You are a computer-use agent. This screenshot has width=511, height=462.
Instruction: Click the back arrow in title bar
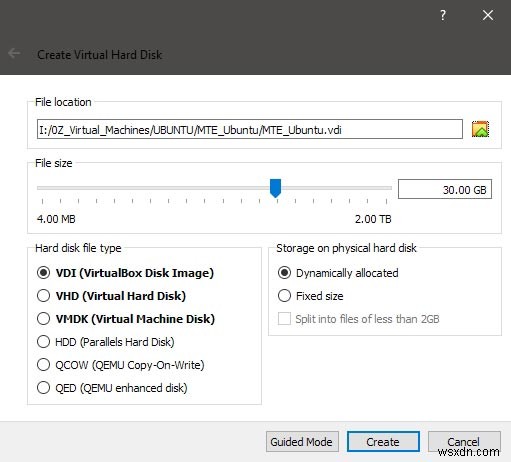pos(14,53)
